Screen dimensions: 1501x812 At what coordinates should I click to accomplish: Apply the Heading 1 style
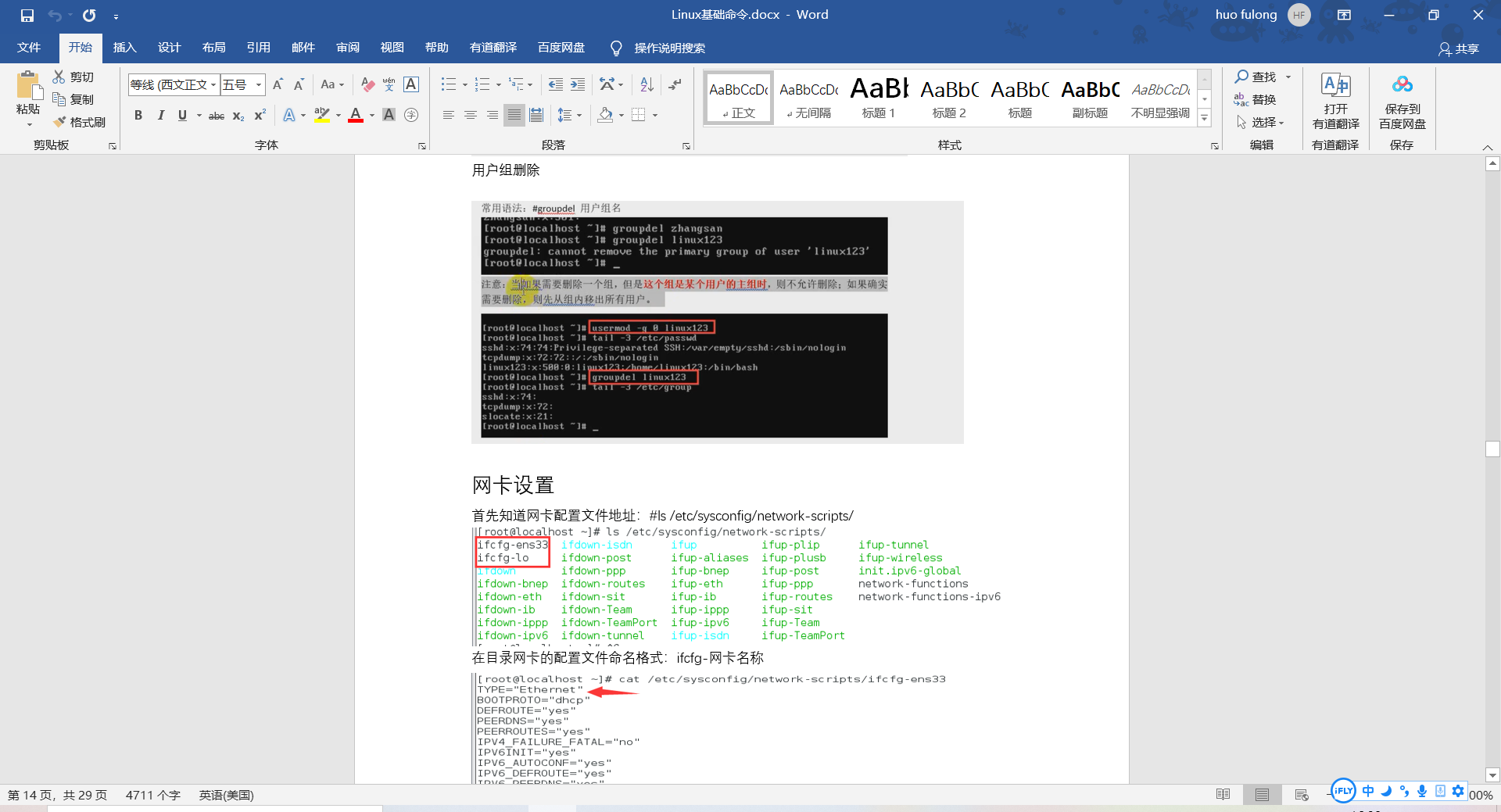tap(879, 97)
